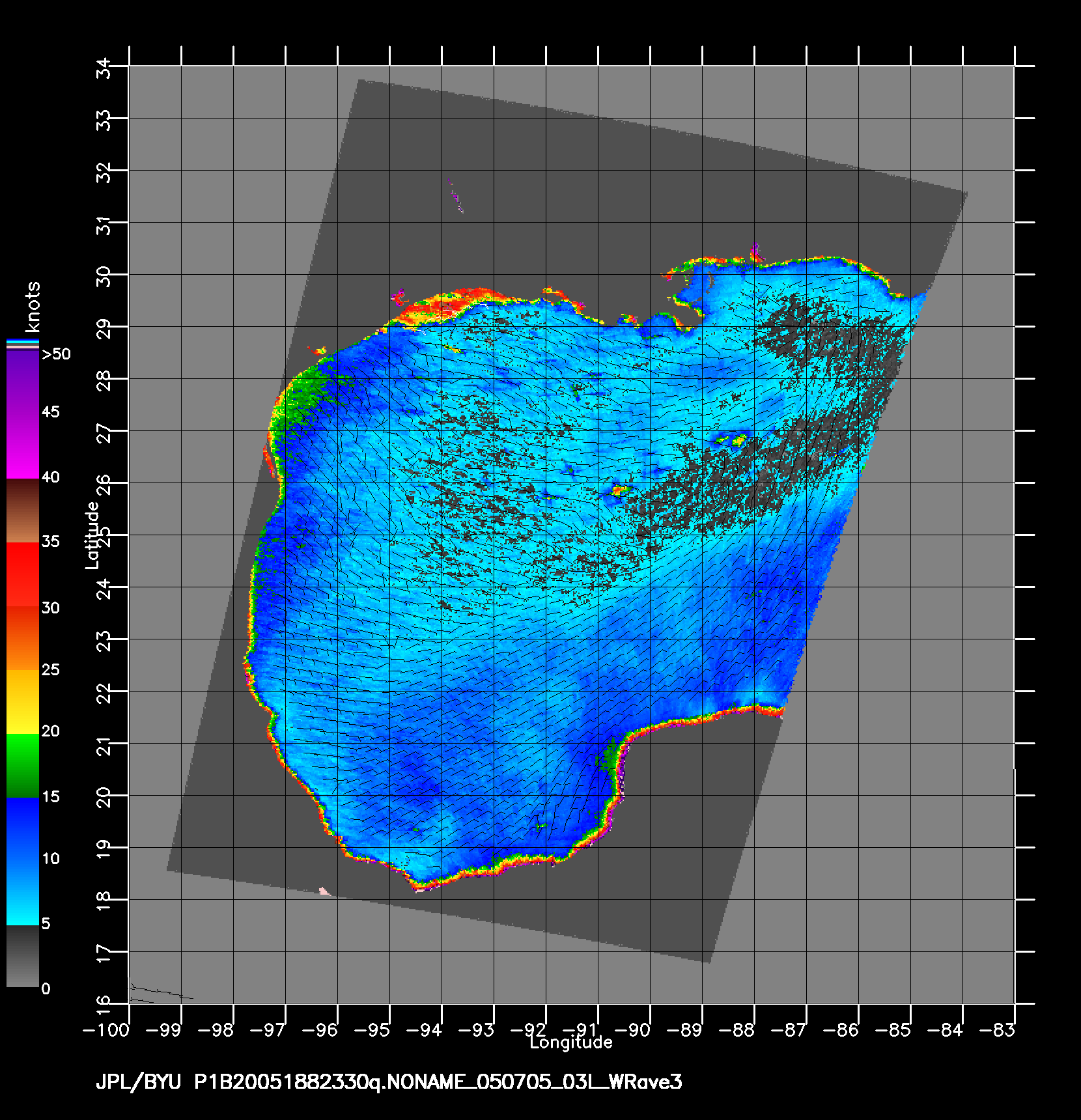The height and width of the screenshot is (1120, 1081).
Task: Click the '-98' longitude tick label
Action: (217, 1030)
